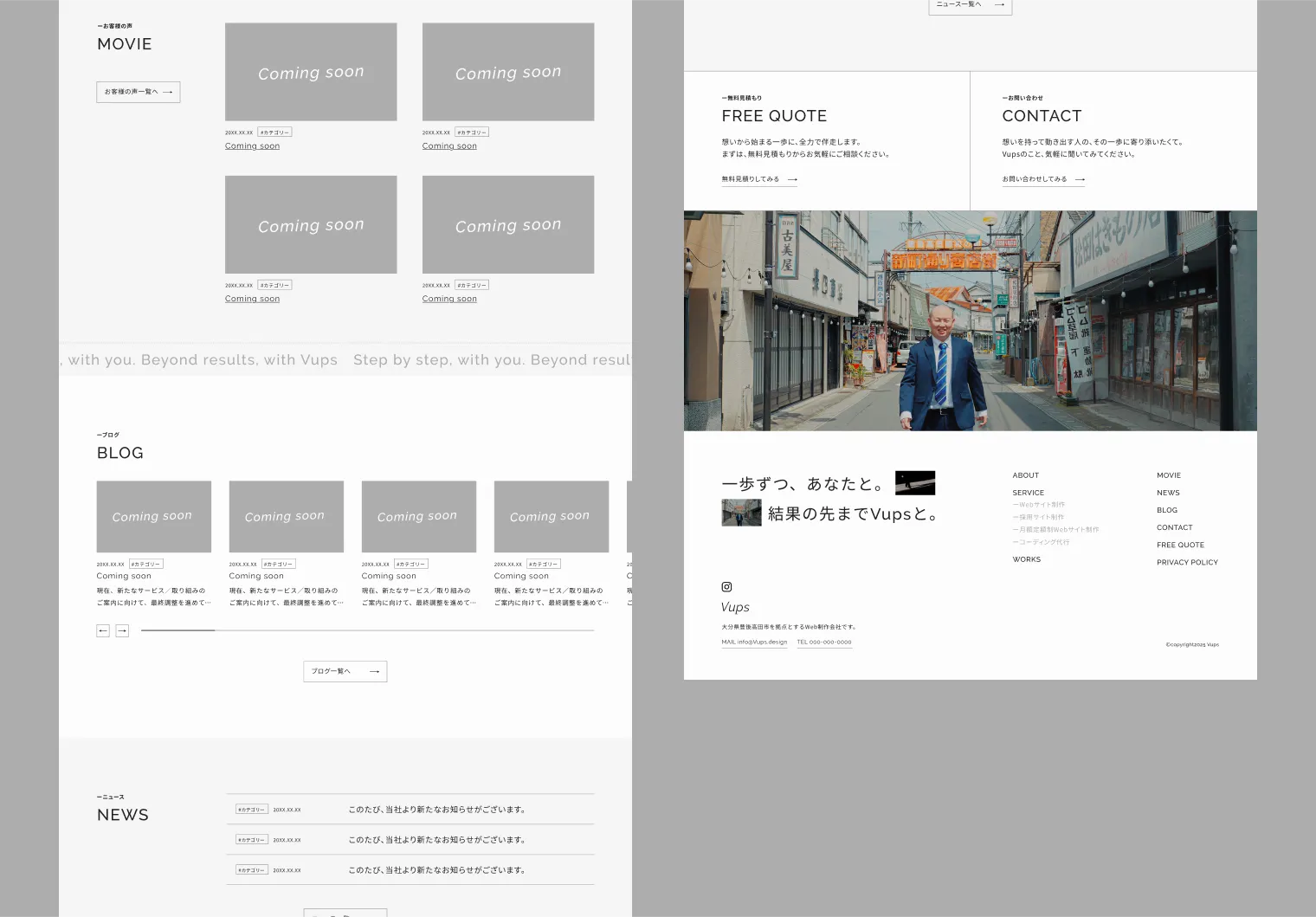Open ABOUT in the footer navigation
Image resolution: width=1316 pixels, height=917 pixels.
[x=1025, y=475]
